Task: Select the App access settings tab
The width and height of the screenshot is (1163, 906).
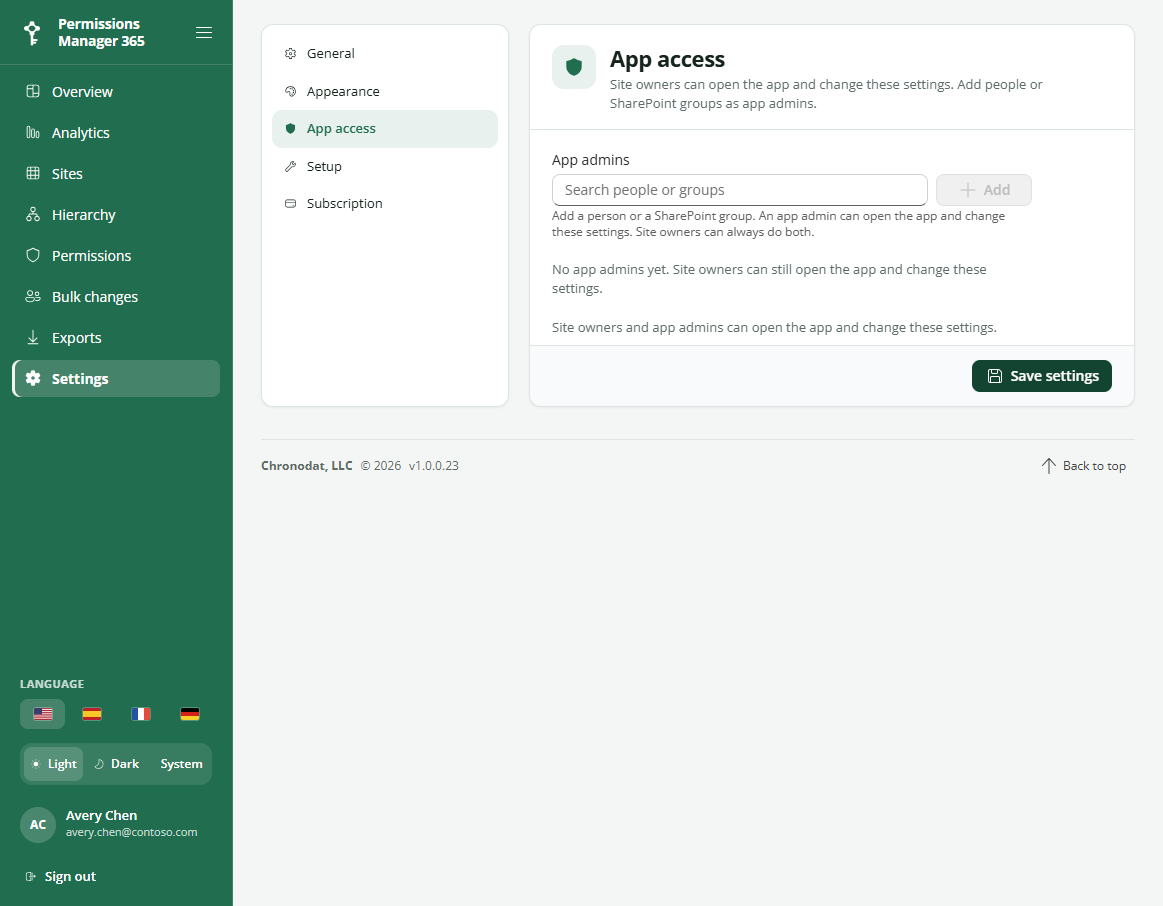Action: (385, 129)
